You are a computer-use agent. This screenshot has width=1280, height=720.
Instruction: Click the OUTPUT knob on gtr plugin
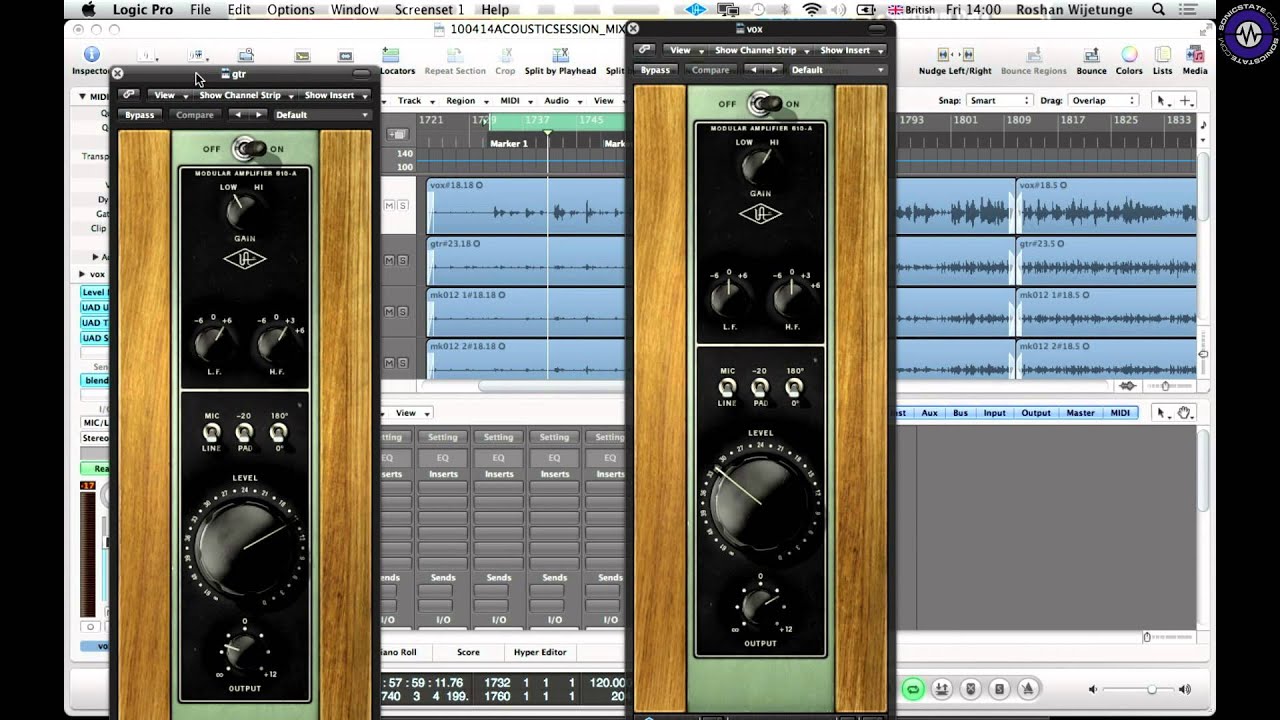[x=244, y=654]
